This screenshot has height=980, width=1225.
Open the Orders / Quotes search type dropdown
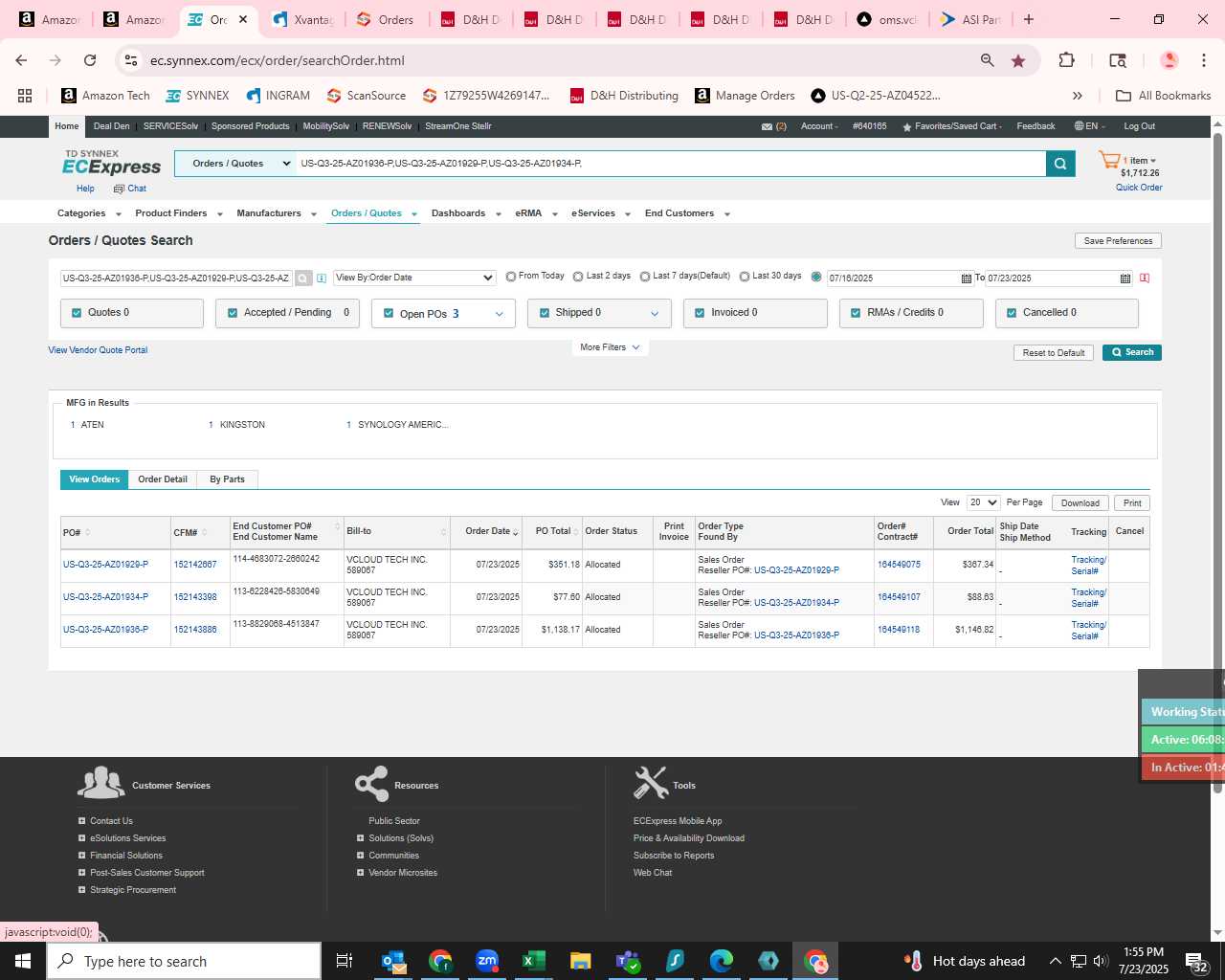coord(235,164)
